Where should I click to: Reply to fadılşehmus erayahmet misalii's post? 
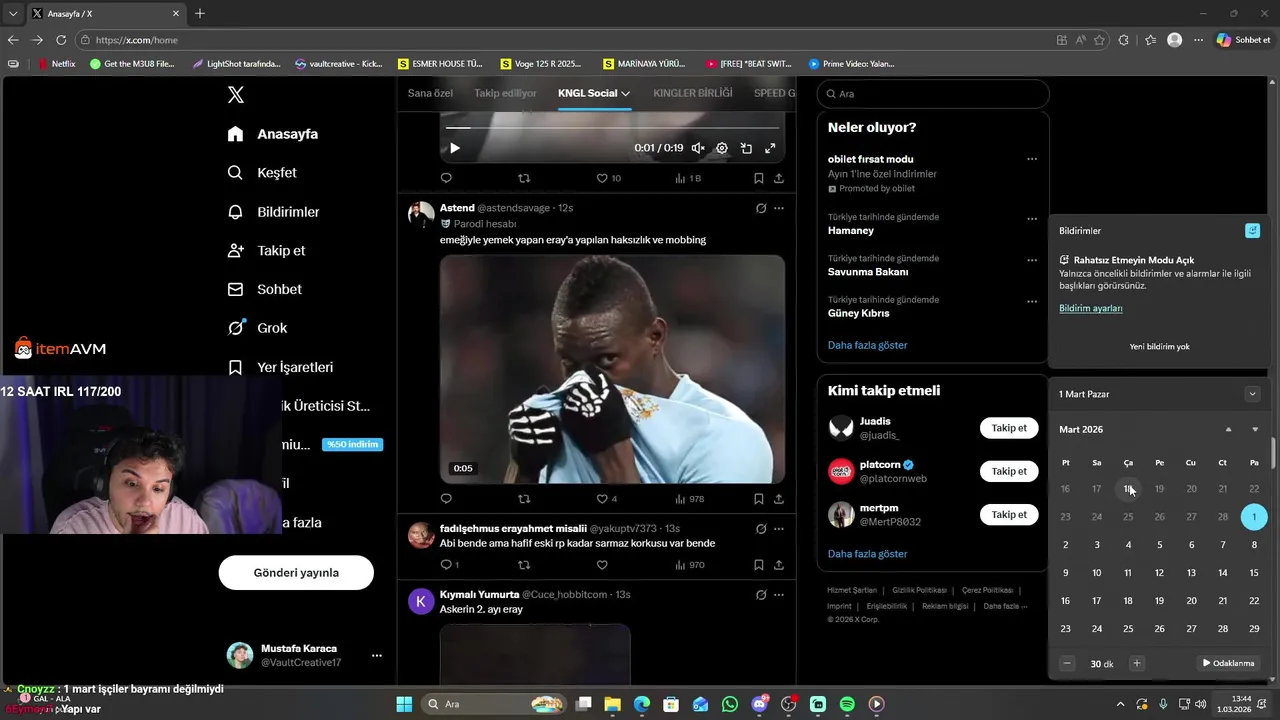(450, 565)
